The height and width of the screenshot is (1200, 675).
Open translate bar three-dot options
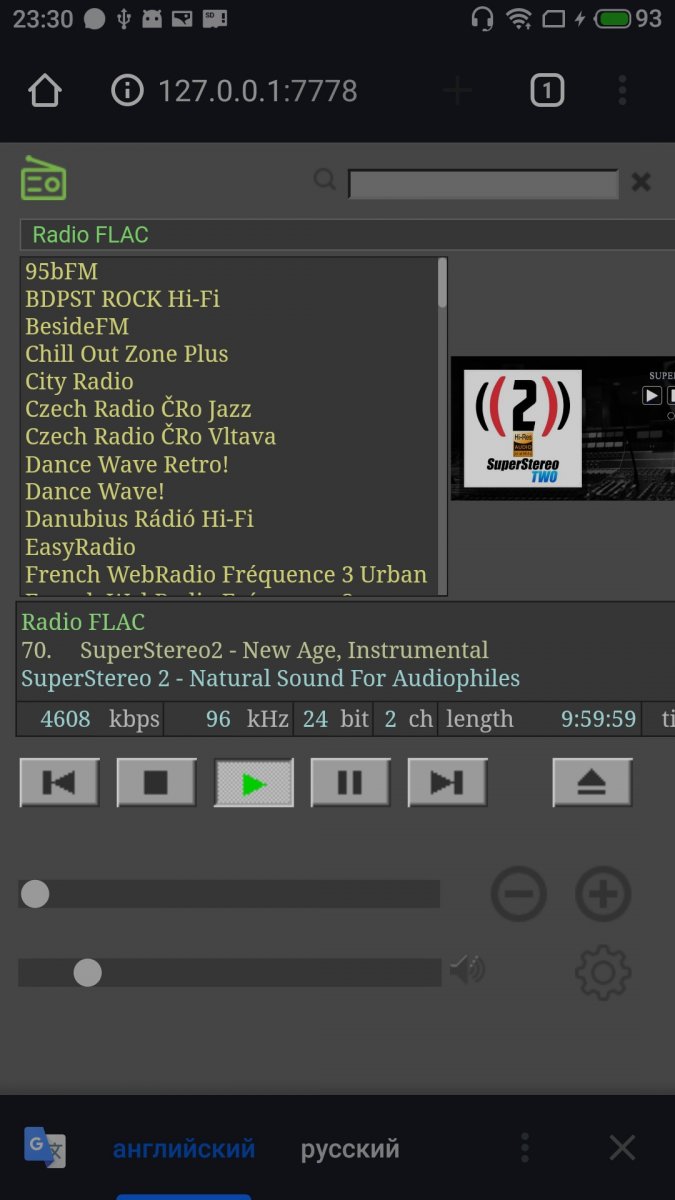pos(525,1148)
